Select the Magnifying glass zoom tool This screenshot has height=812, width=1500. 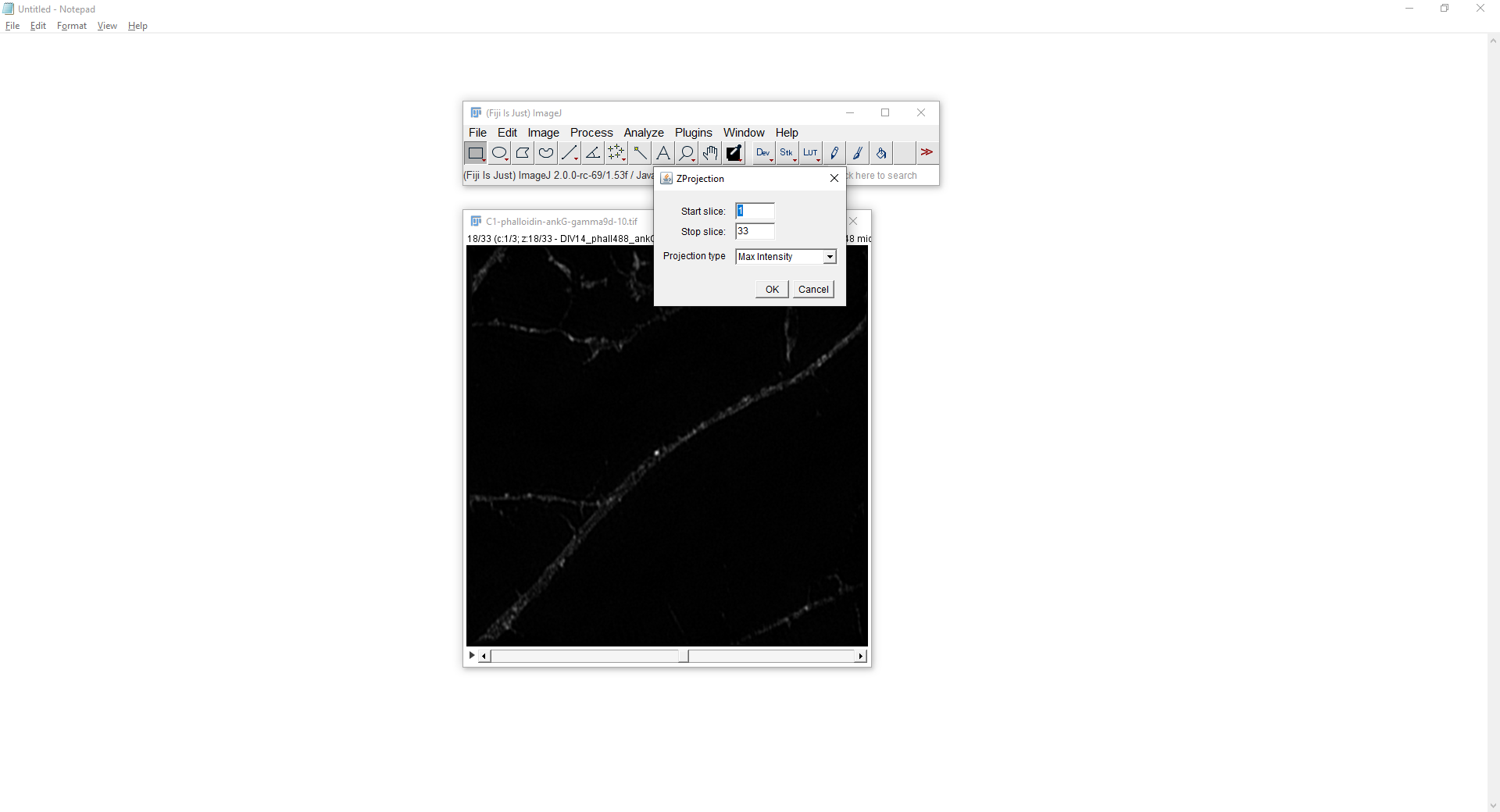pyautogui.click(x=687, y=153)
